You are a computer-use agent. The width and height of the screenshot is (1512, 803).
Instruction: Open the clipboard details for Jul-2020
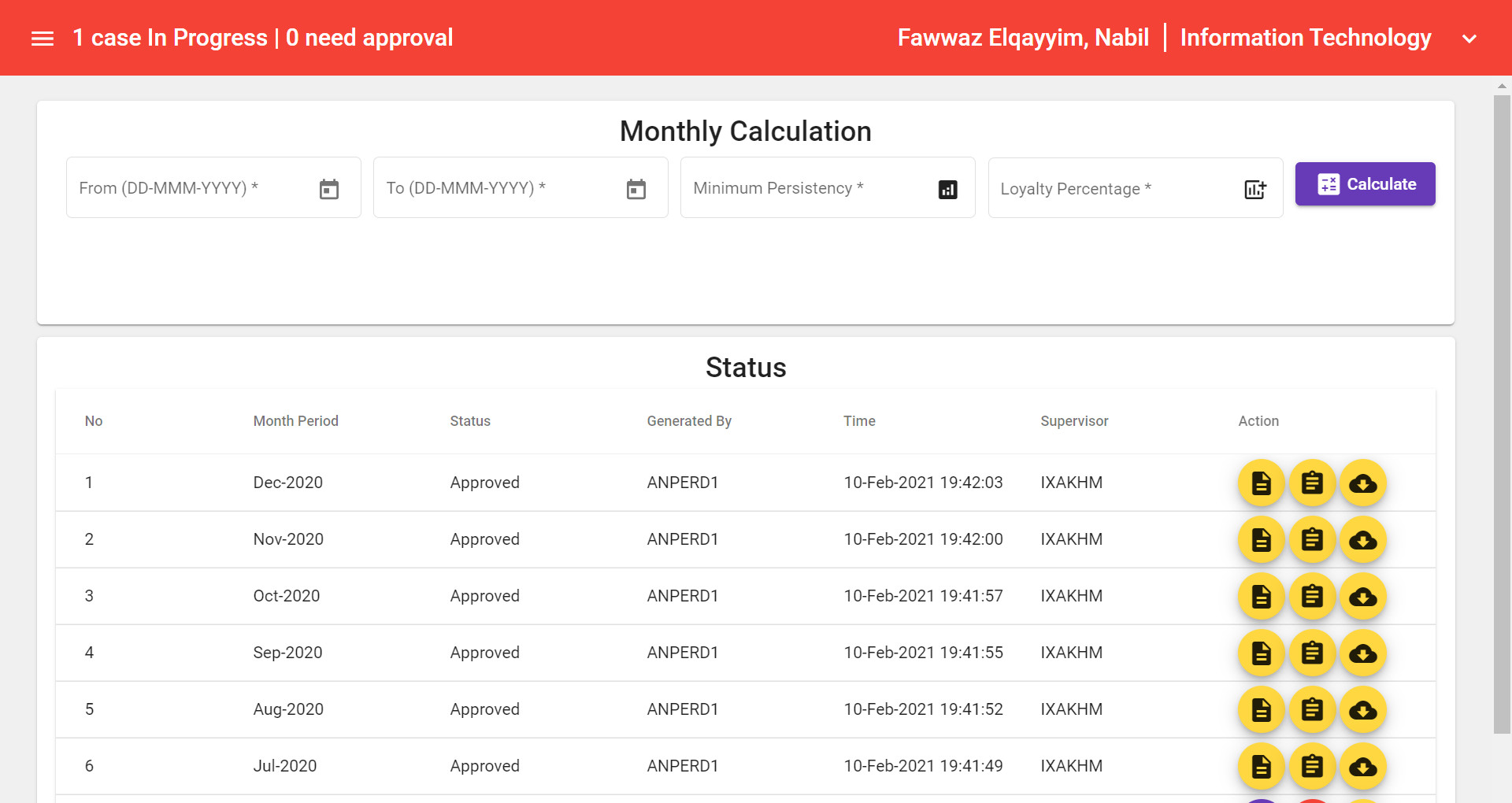coord(1312,766)
